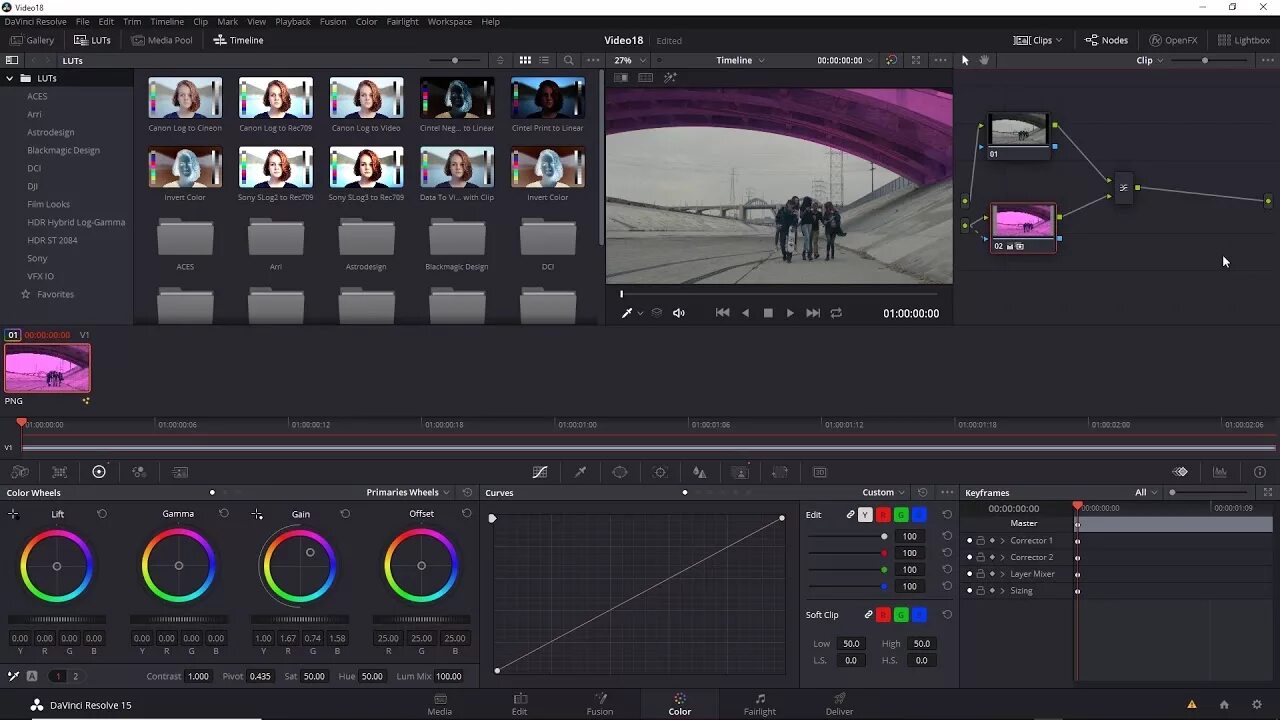The height and width of the screenshot is (720, 1280).
Task: Open the Workspace menu
Action: (x=449, y=21)
